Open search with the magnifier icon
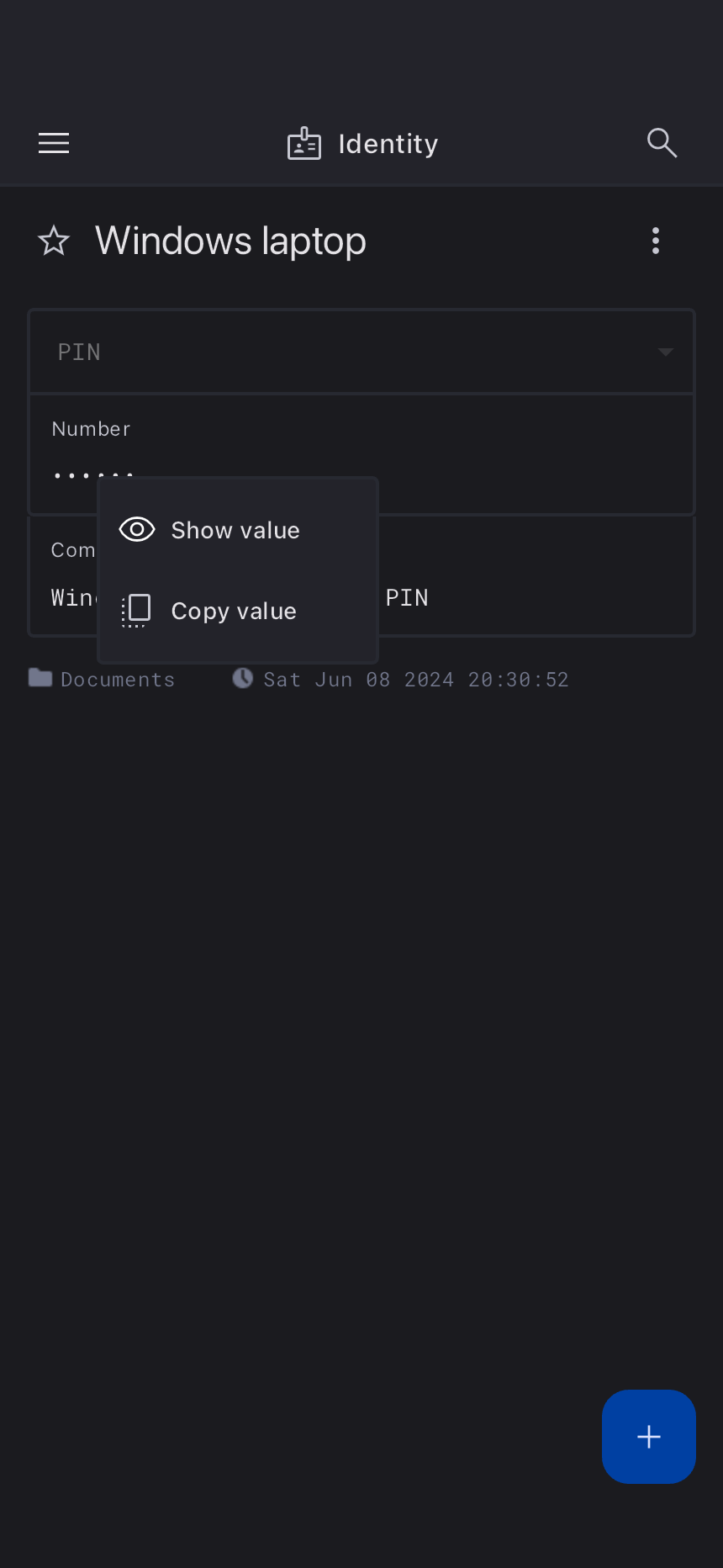 pos(662,143)
